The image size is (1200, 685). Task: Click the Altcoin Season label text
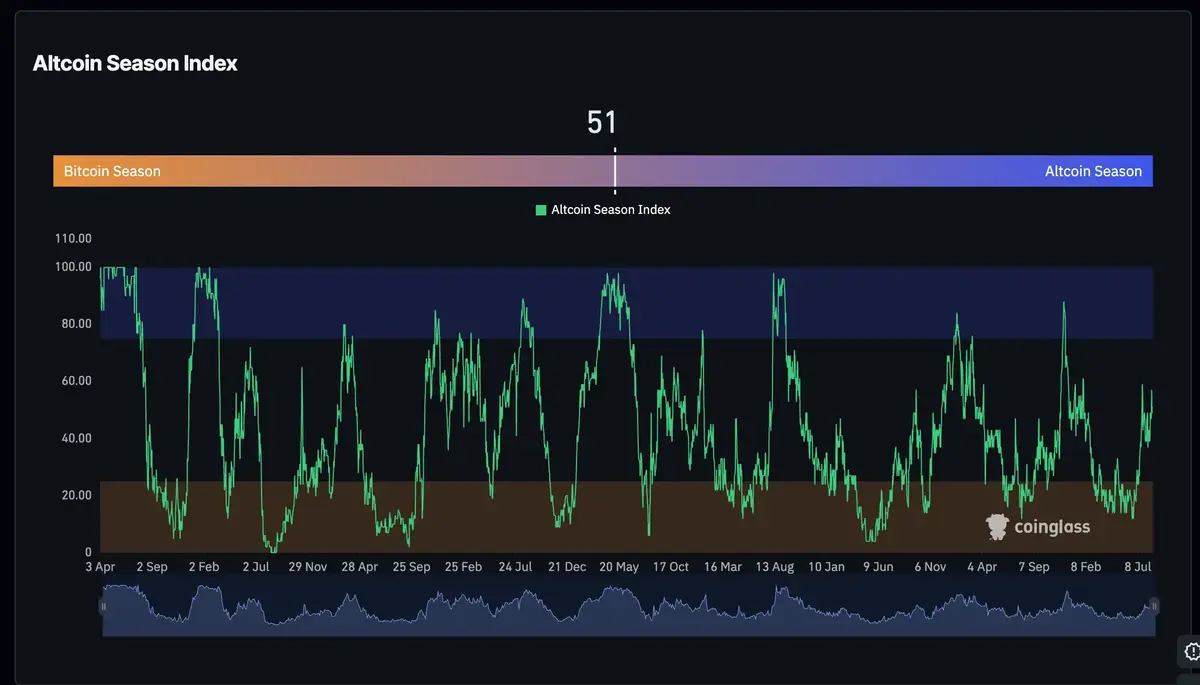point(1093,171)
